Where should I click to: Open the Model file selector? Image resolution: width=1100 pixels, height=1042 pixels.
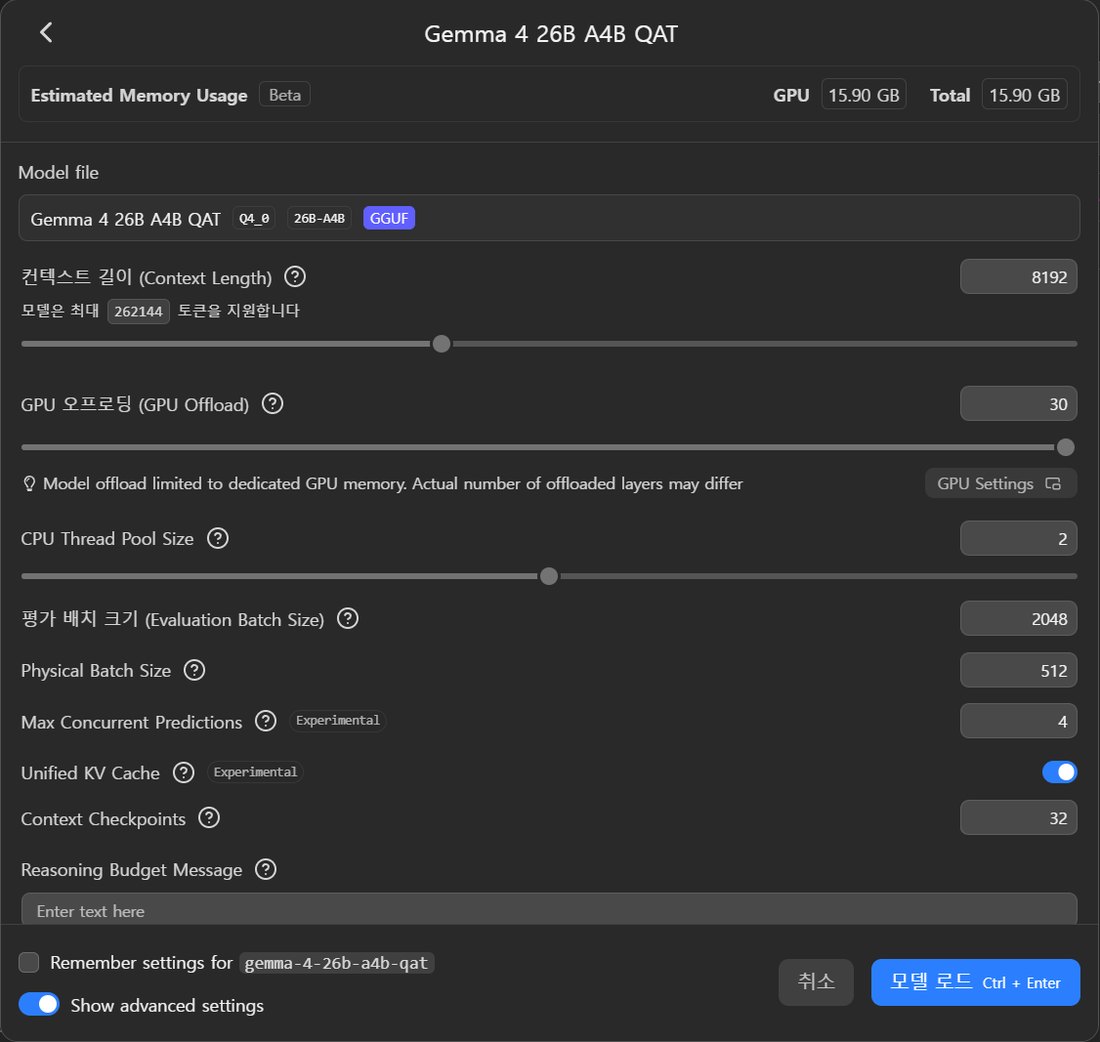tap(549, 218)
